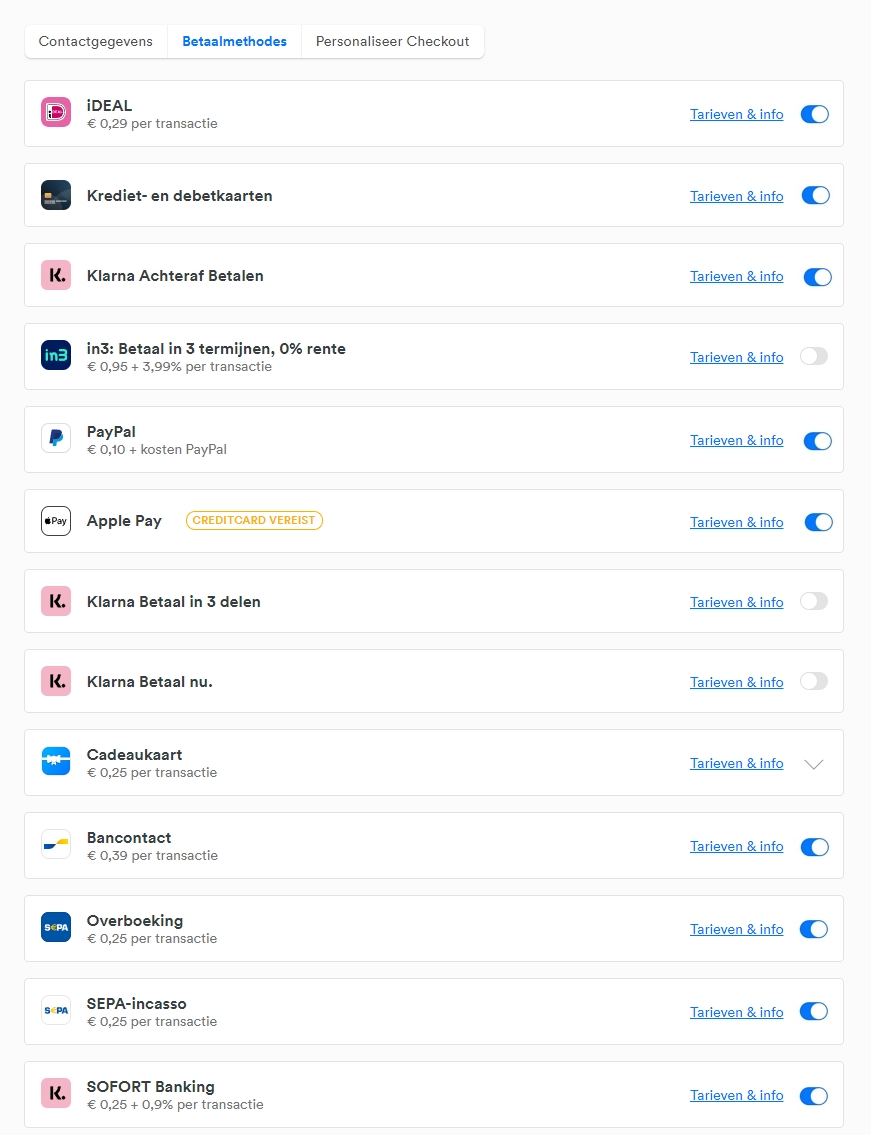Switch to the Contactgegevens tab
Image resolution: width=871 pixels, height=1135 pixels.
[x=96, y=42]
